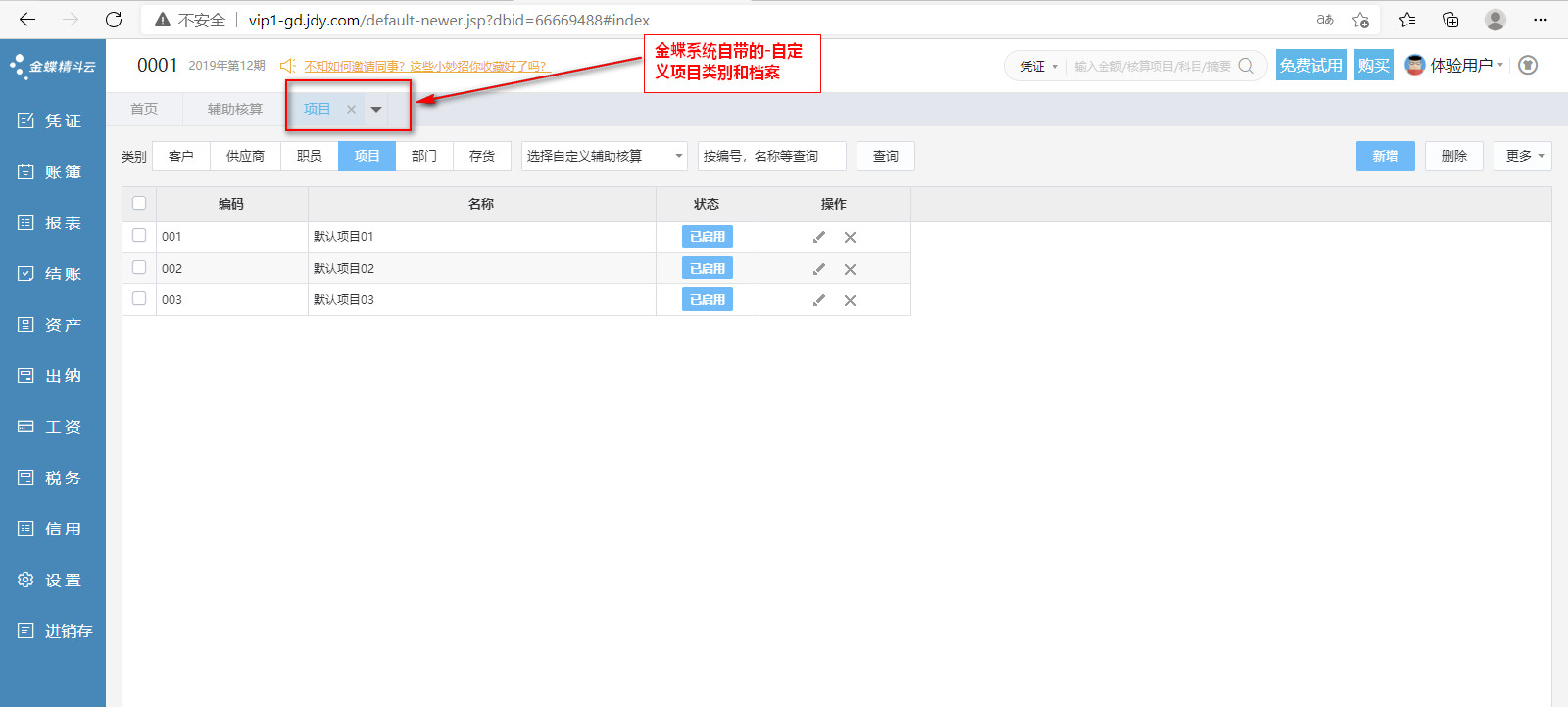Delete row 002 with X icon
This screenshot has height=707, width=1568.
(850, 269)
